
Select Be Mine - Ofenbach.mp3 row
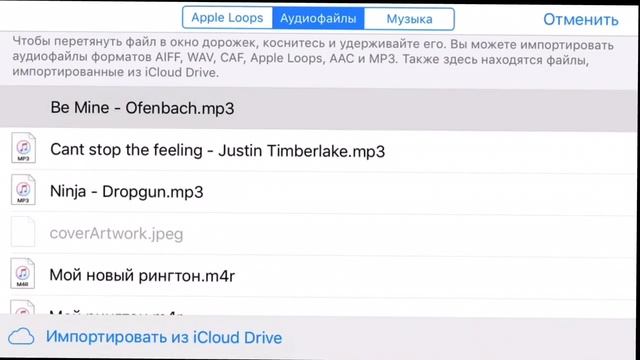(x=318, y=109)
